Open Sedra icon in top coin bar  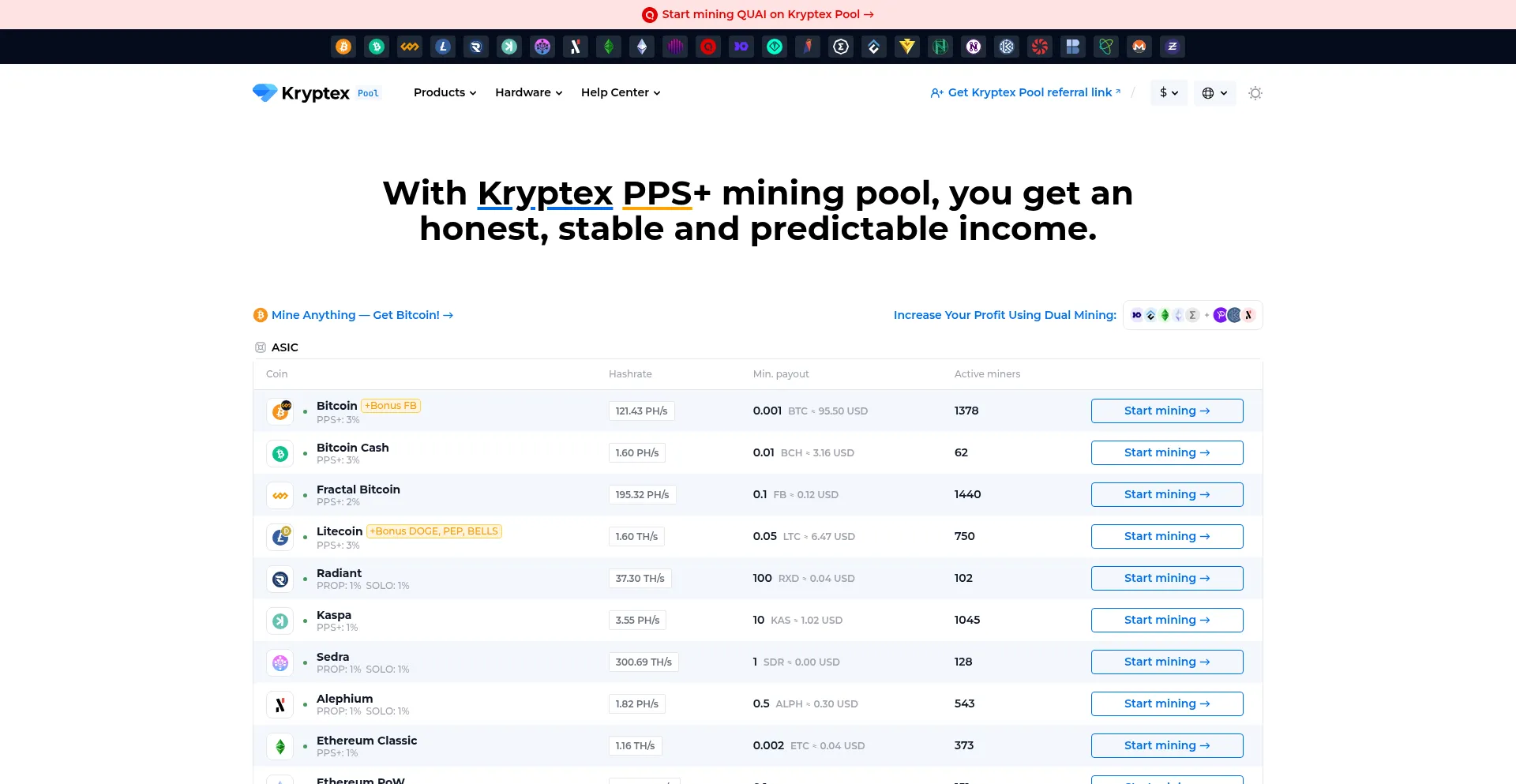542,47
